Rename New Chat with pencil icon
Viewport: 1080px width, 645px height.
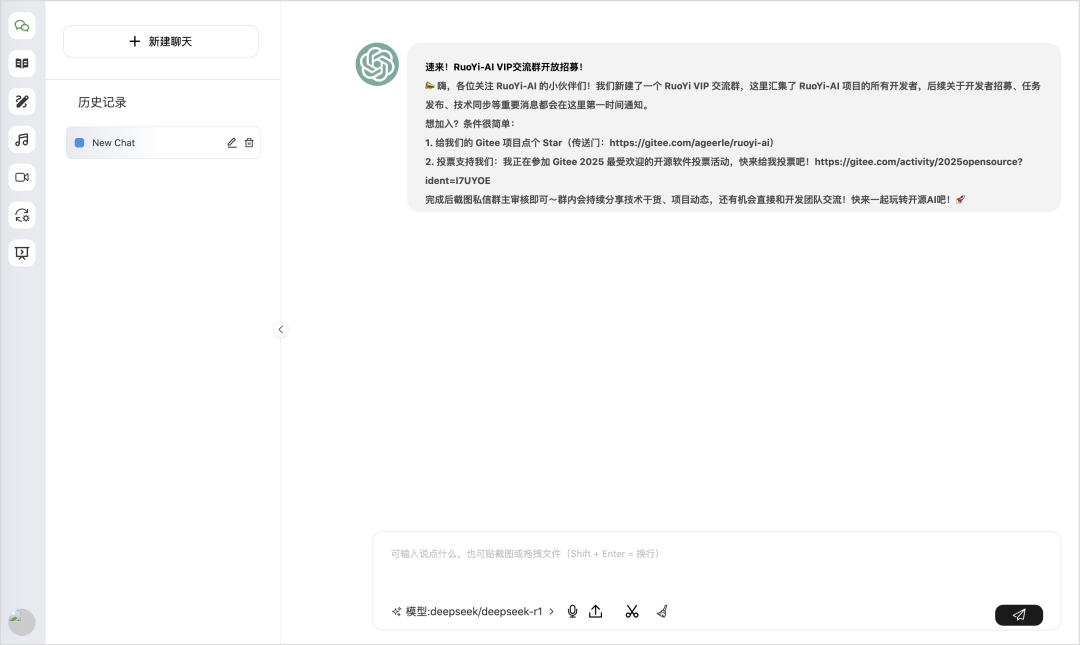[x=231, y=143]
